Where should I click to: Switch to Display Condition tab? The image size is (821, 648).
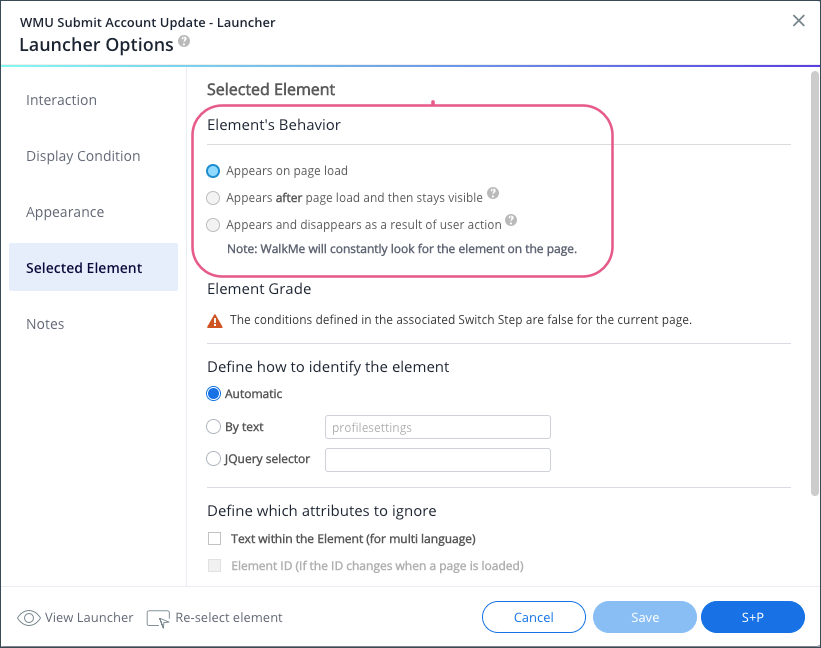click(83, 156)
